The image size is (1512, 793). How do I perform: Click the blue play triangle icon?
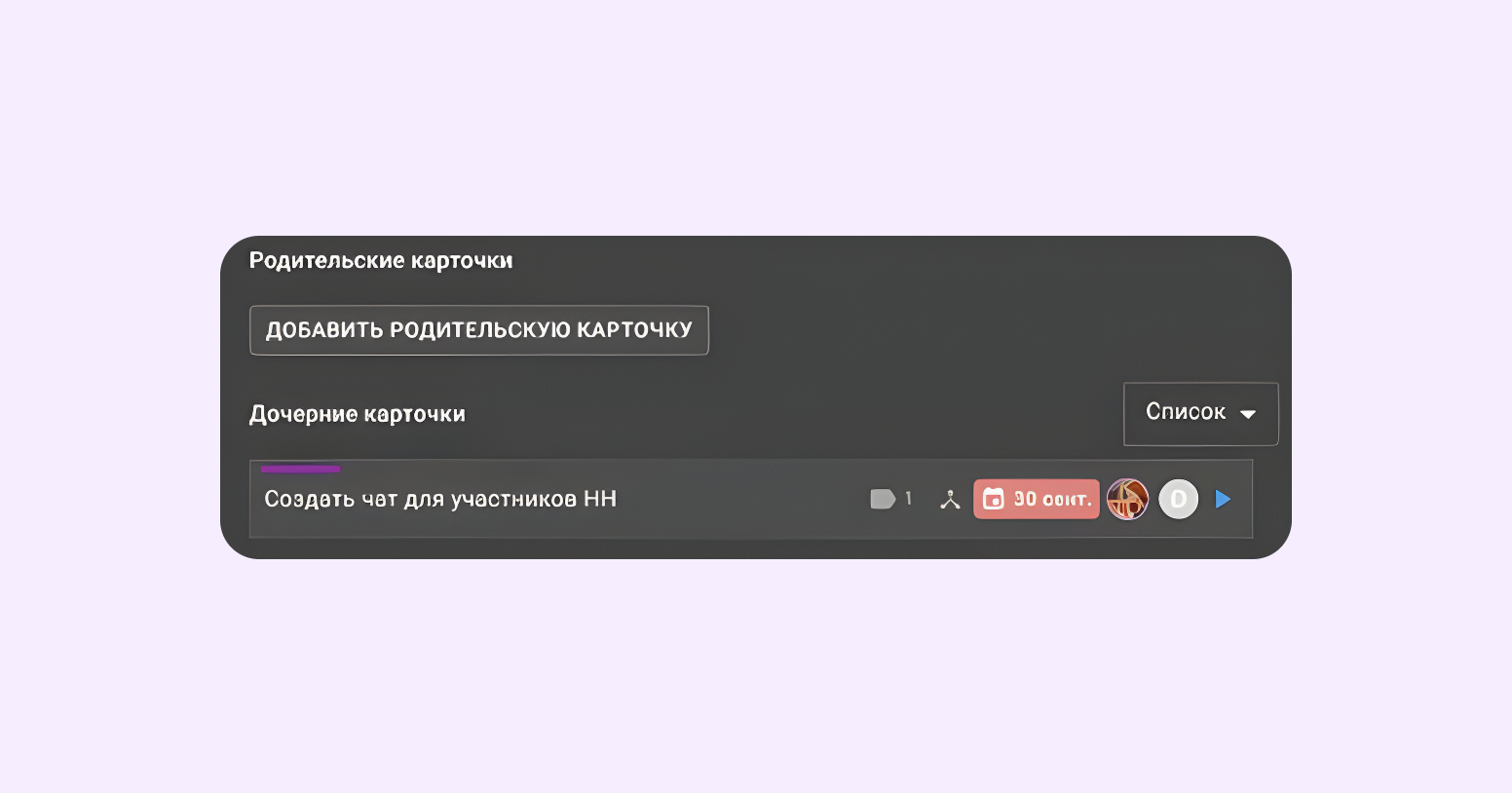pyautogui.click(x=1223, y=499)
